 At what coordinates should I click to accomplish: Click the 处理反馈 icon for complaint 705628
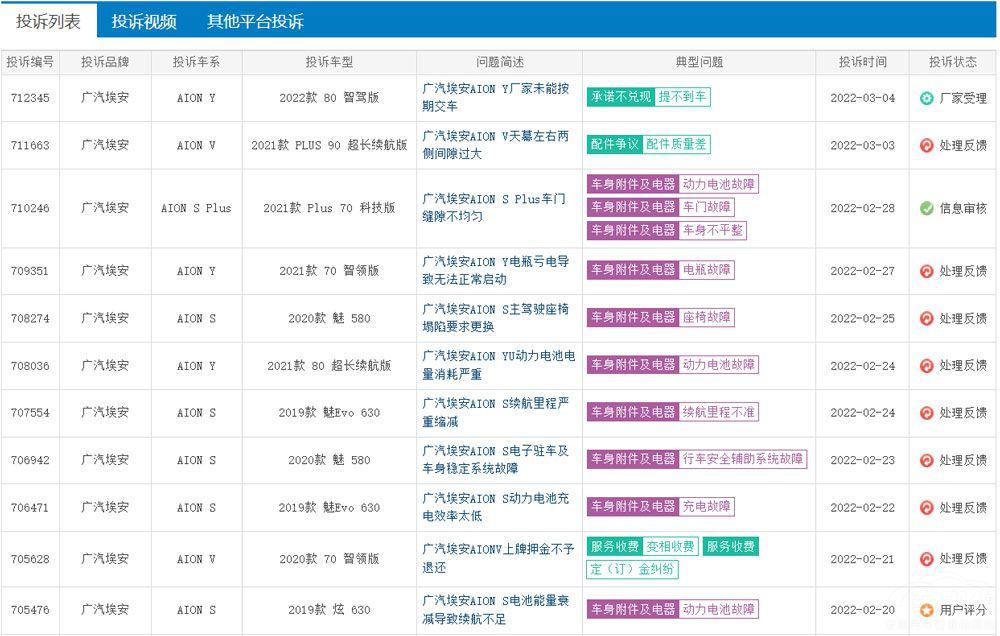[926, 559]
